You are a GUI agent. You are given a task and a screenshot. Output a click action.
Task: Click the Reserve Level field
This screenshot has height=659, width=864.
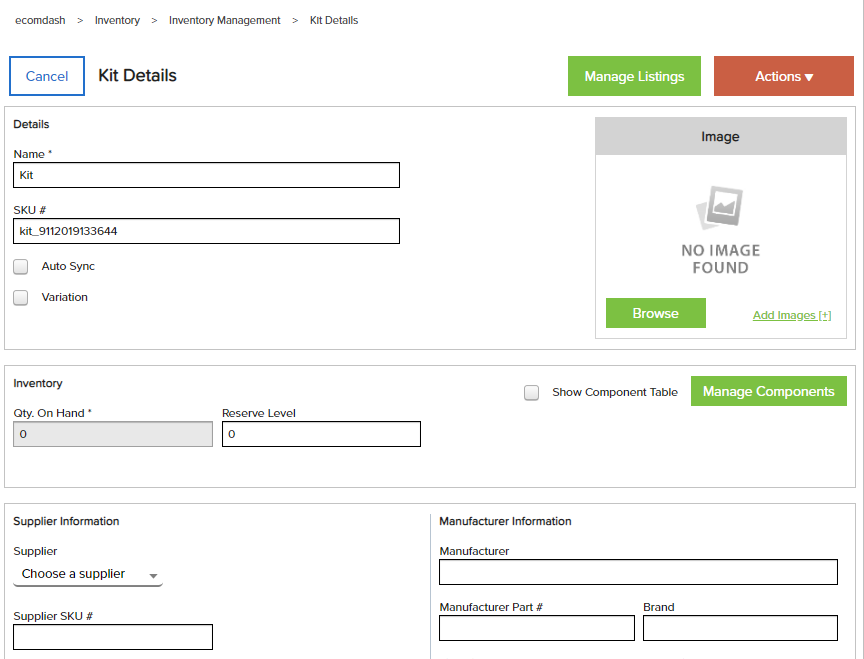pyautogui.click(x=321, y=434)
